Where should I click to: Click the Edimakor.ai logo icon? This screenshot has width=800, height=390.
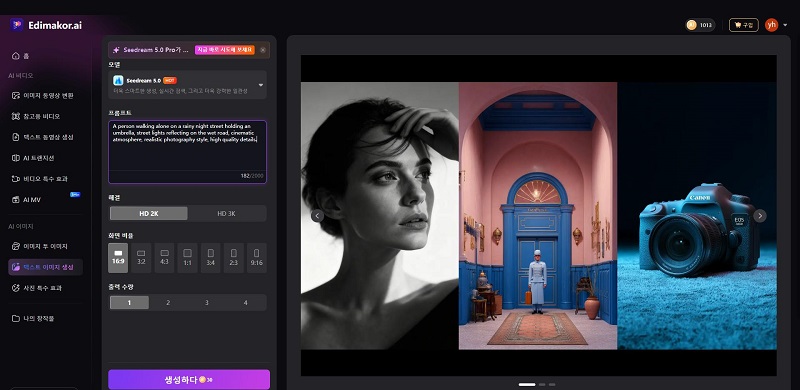point(16,25)
